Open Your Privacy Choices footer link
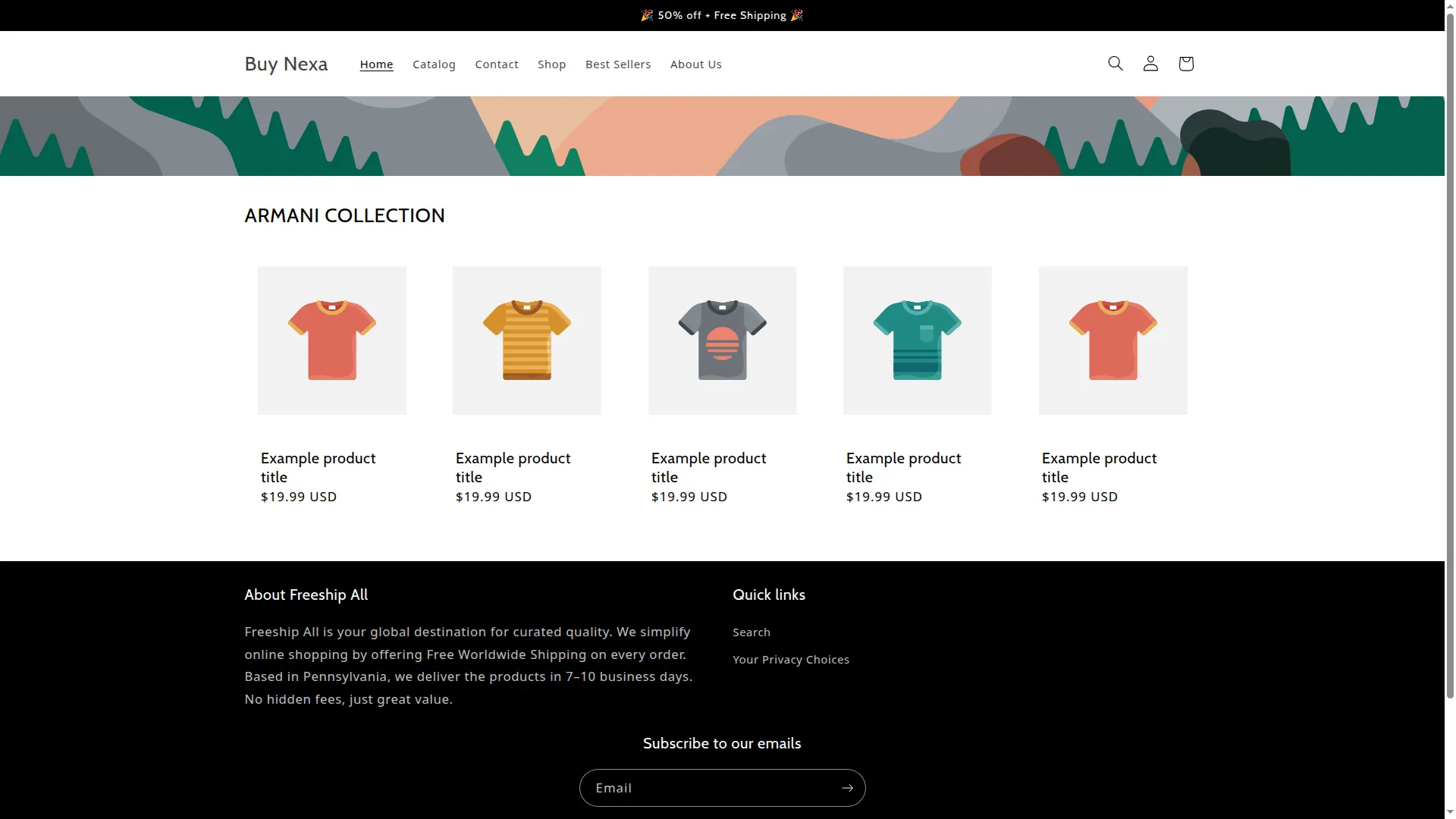 tap(791, 660)
